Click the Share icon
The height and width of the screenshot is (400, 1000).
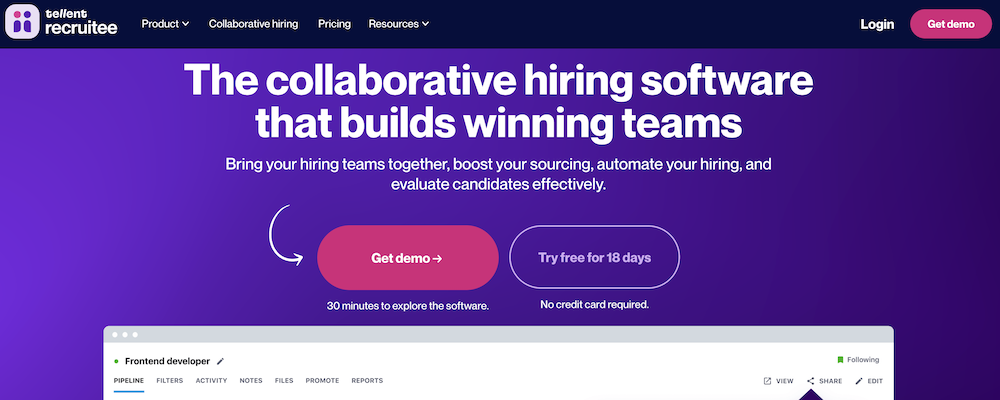pyautogui.click(x=811, y=381)
